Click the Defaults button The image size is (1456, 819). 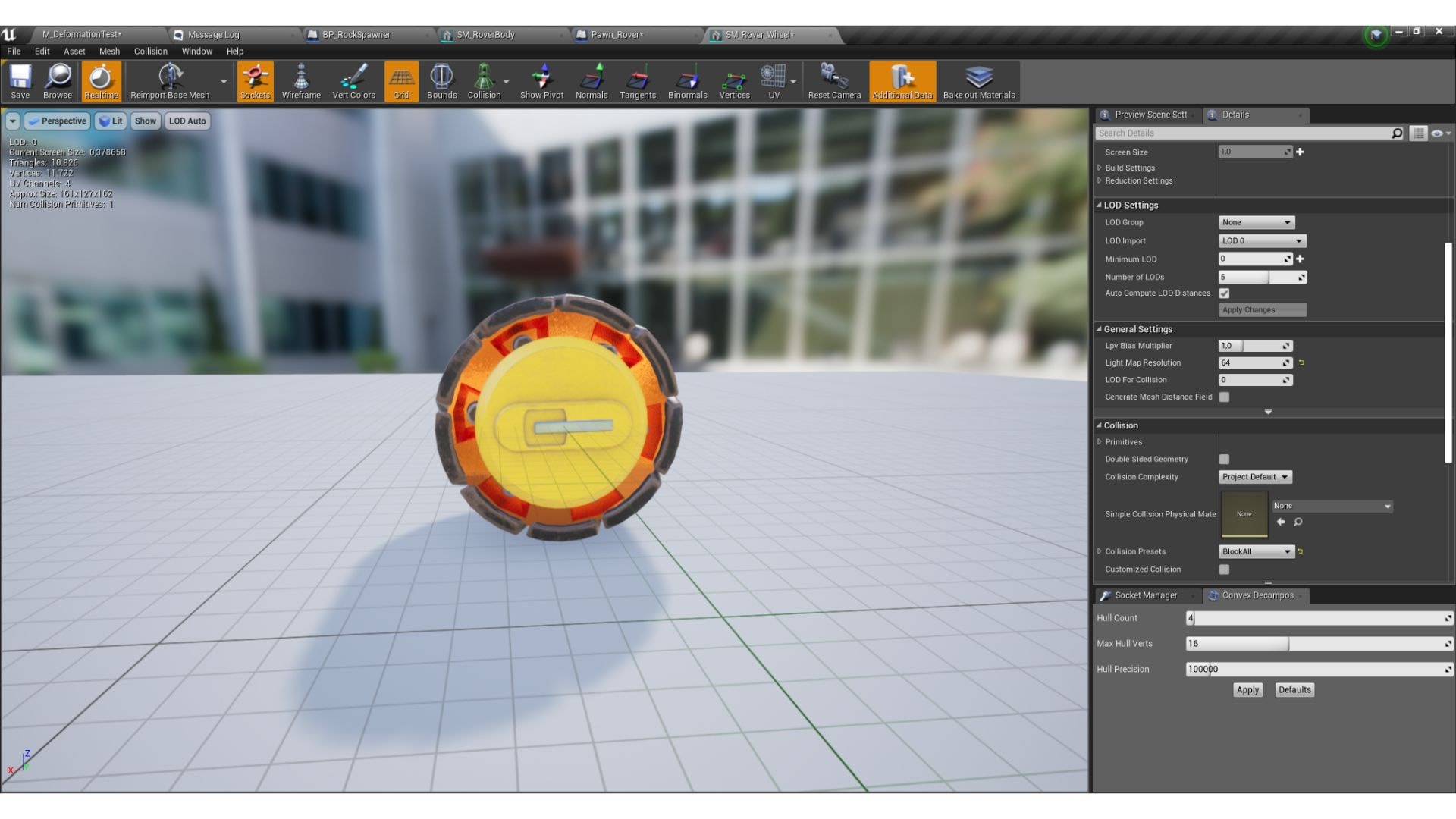[1294, 690]
